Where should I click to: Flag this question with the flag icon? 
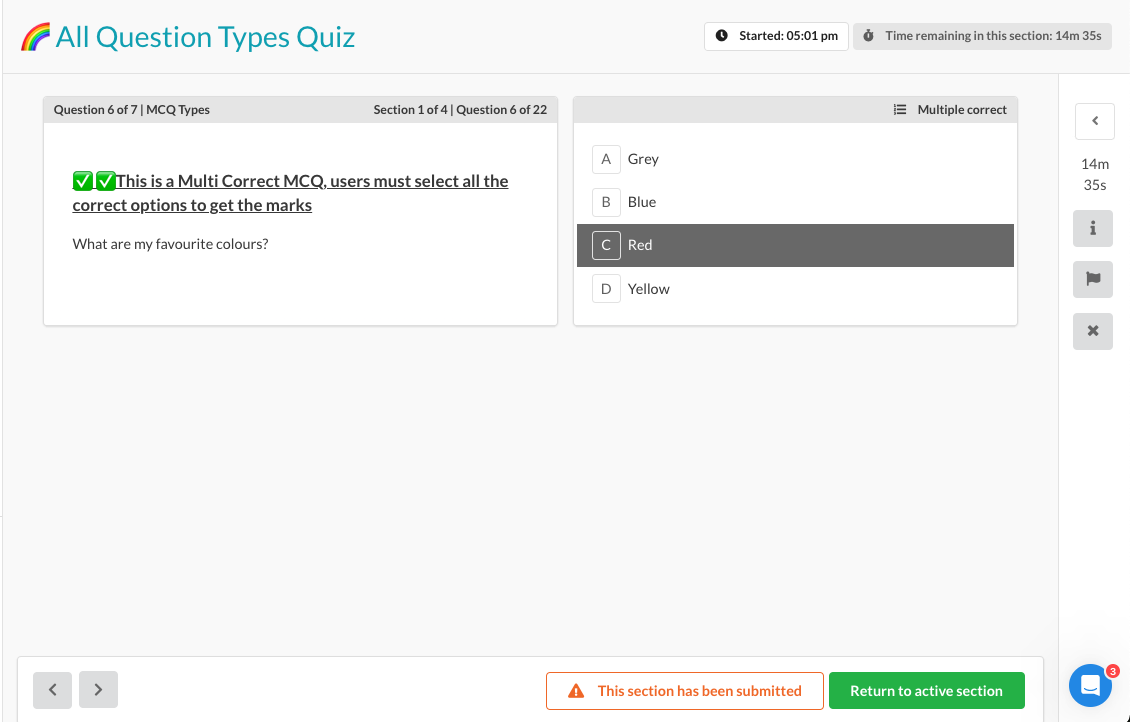pyautogui.click(x=1093, y=279)
